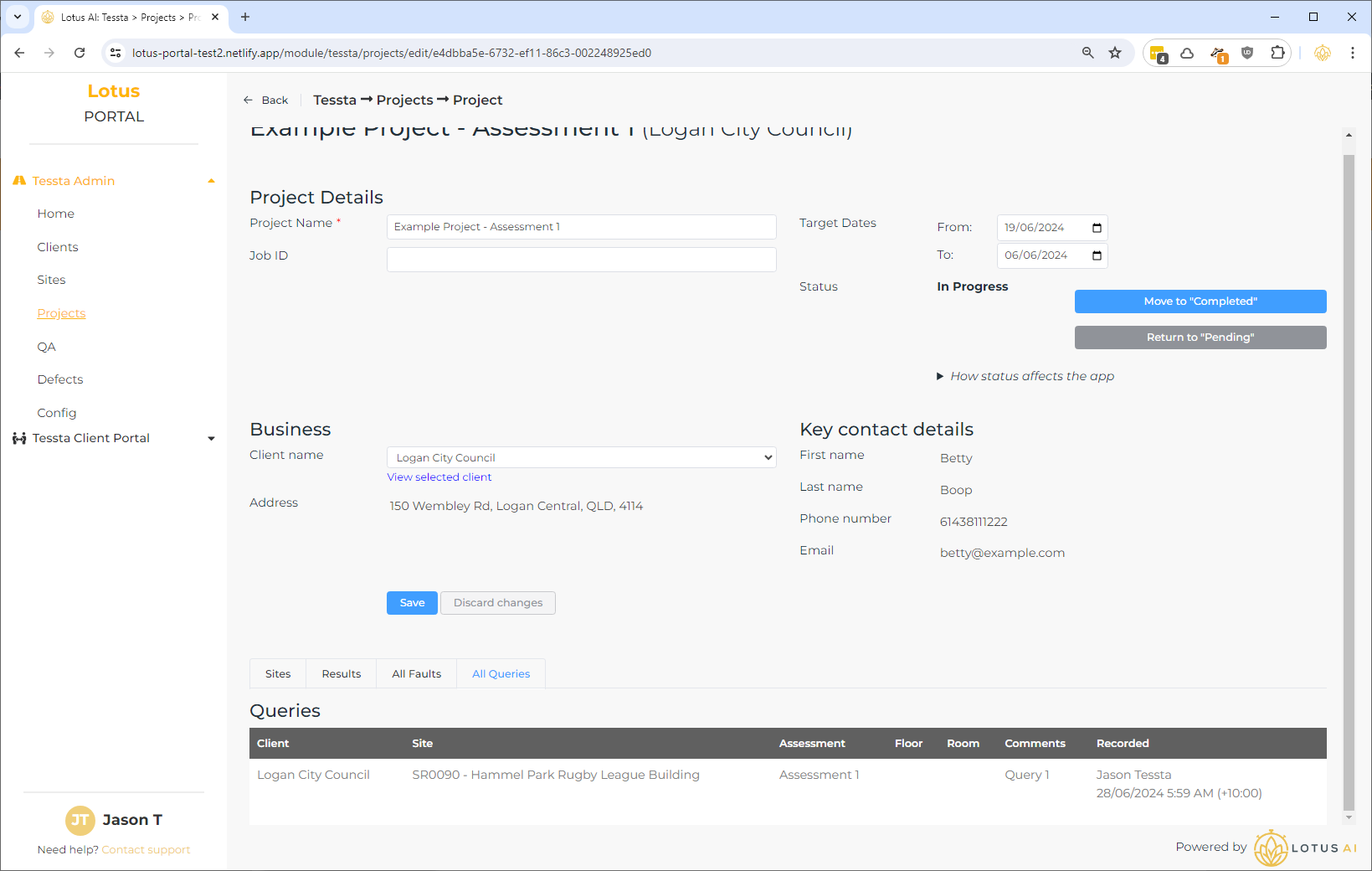Click the View selected client link
Viewport: 1372px width, 871px height.
pyautogui.click(x=439, y=477)
